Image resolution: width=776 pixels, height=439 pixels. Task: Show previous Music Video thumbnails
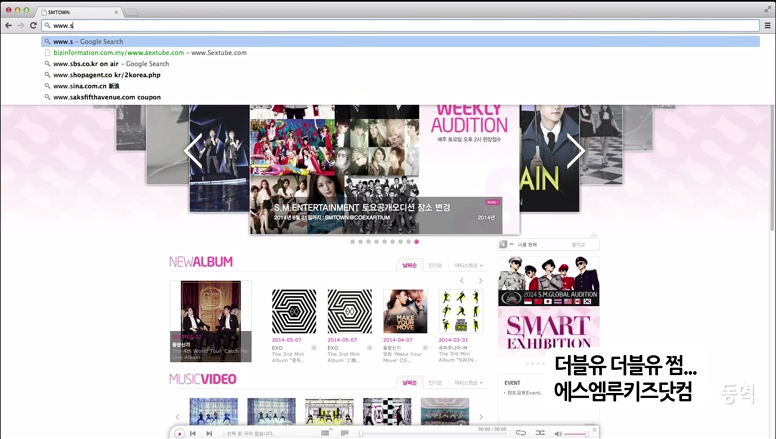(x=178, y=417)
